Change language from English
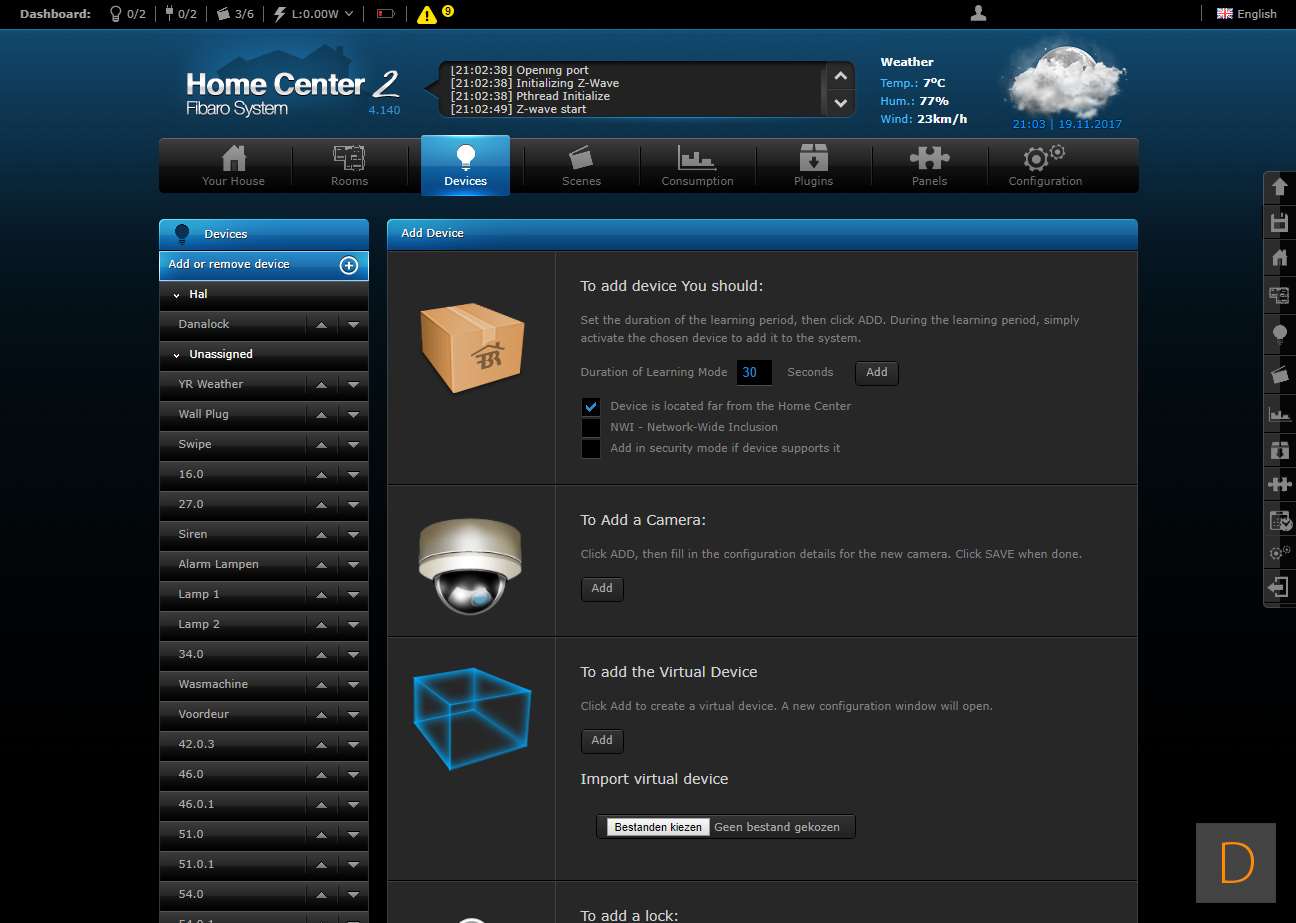 point(1246,14)
